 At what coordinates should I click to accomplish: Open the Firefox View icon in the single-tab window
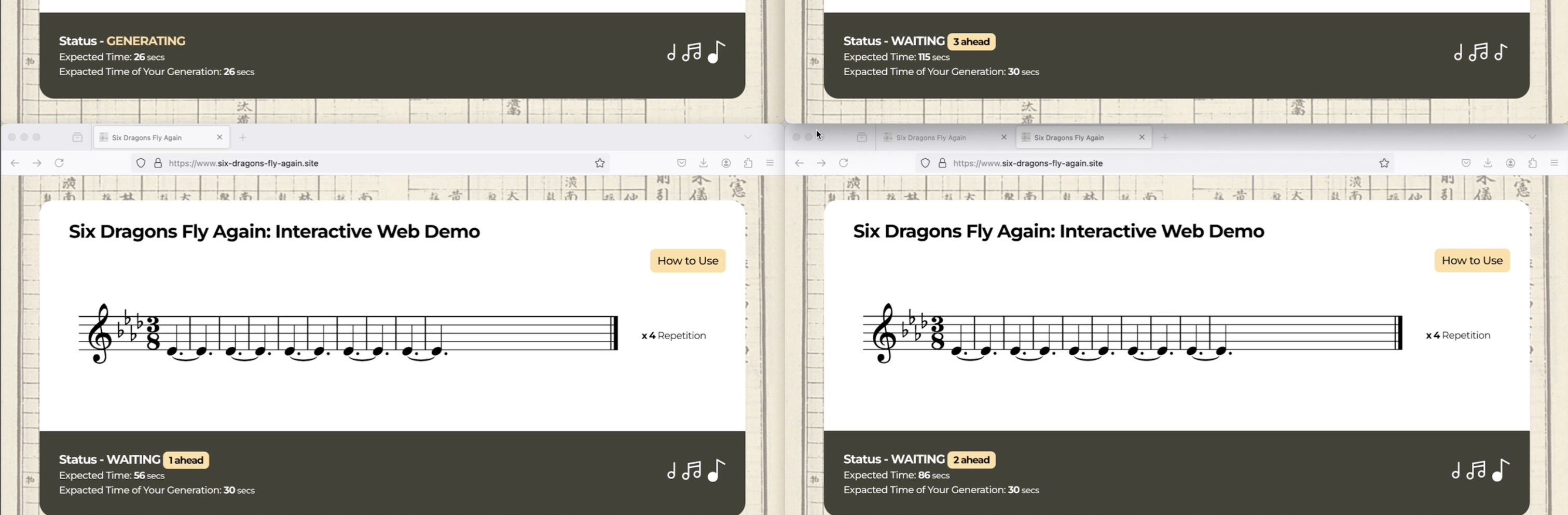click(x=77, y=137)
